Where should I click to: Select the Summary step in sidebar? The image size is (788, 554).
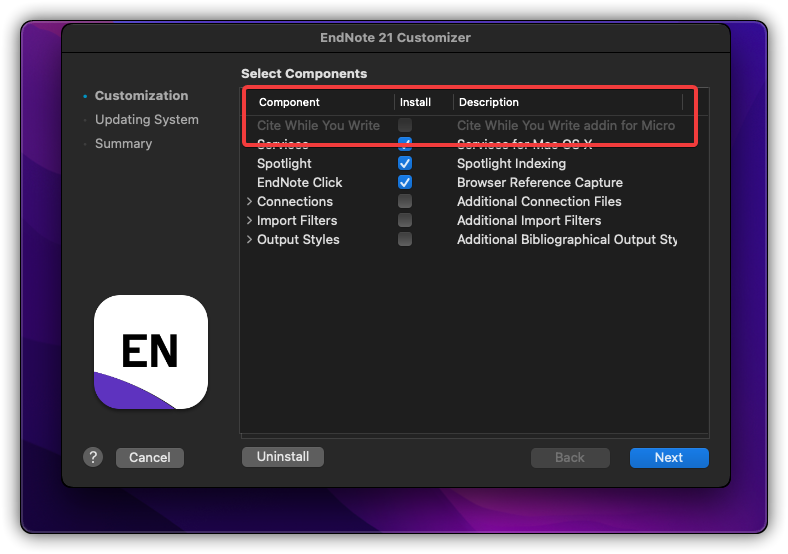click(x=124, y=144)
